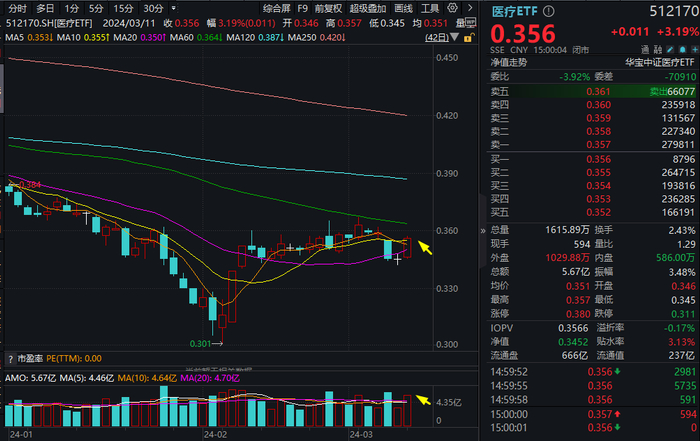Screen dimensions: 700x441
Task: Click the 总量 1615.89万 value
Action: pyautogui.click(x=567, y=230)
